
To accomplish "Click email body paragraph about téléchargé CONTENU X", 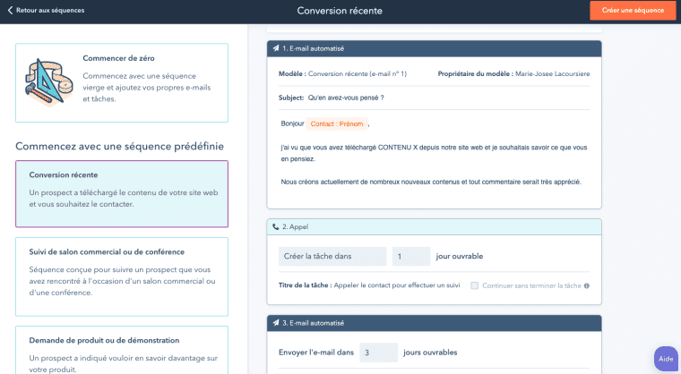I will coord(434,153).
